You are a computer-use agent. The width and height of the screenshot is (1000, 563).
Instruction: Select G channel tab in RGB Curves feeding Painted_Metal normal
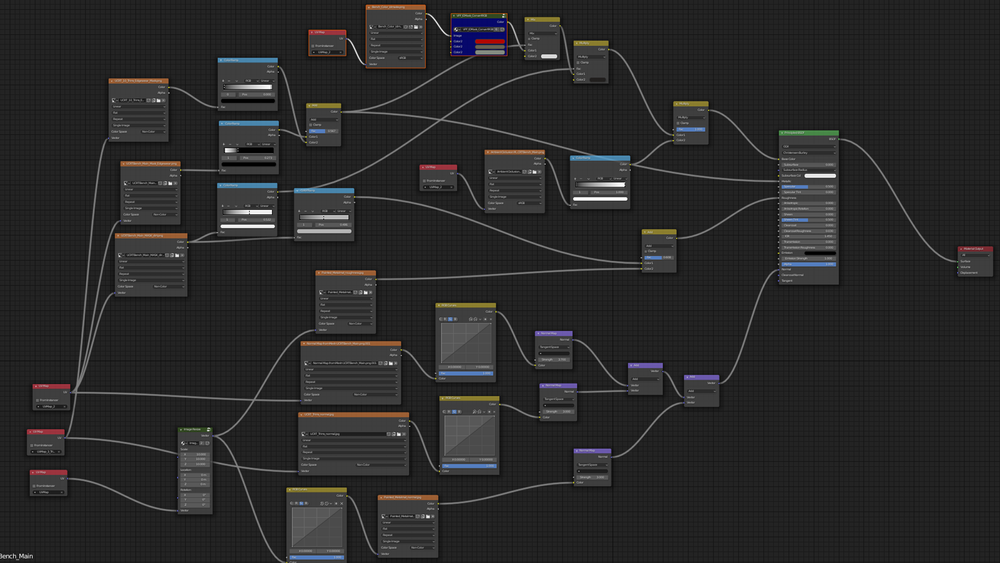click(x=301, y=504)
